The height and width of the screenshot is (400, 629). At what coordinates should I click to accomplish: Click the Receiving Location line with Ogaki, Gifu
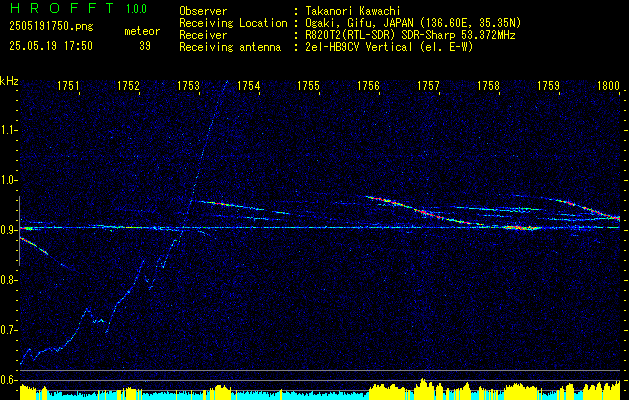tap(350, 23)
